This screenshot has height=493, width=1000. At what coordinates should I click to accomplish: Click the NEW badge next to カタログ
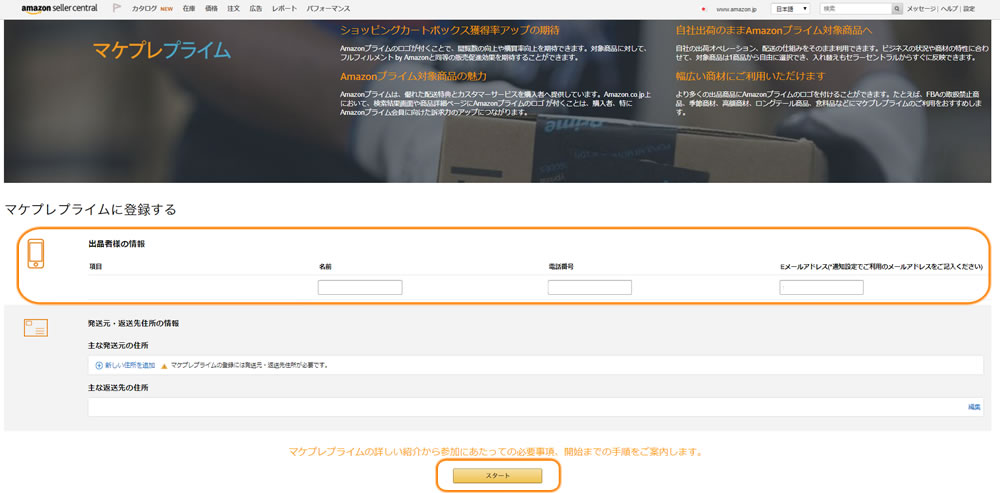(x=166, y=9)
